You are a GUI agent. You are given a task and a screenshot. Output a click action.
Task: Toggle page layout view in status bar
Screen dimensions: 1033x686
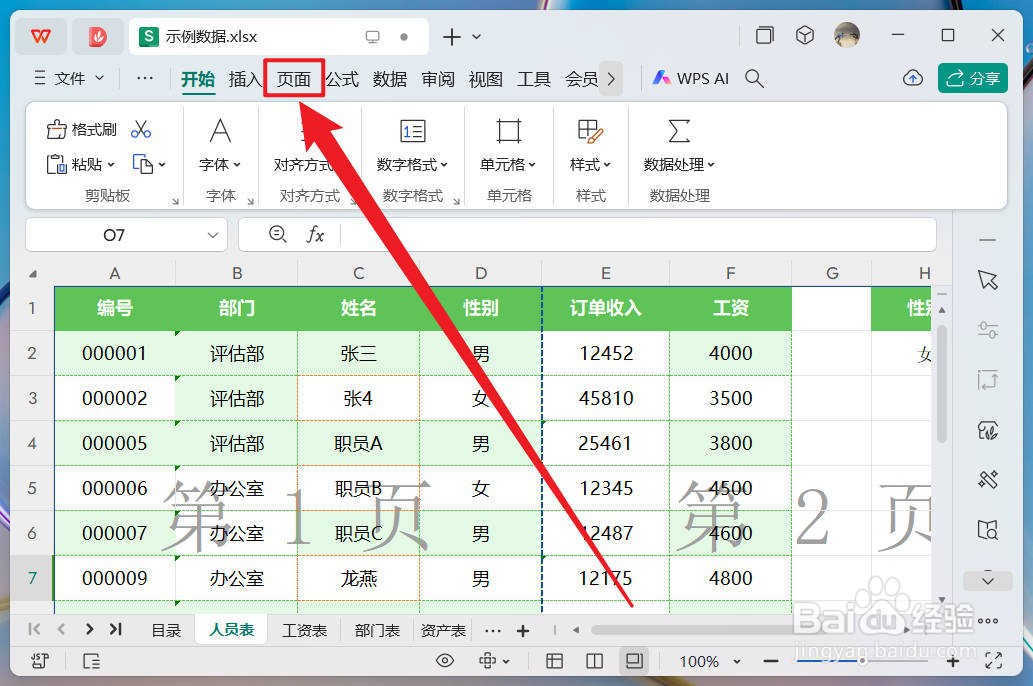[634, 661]
